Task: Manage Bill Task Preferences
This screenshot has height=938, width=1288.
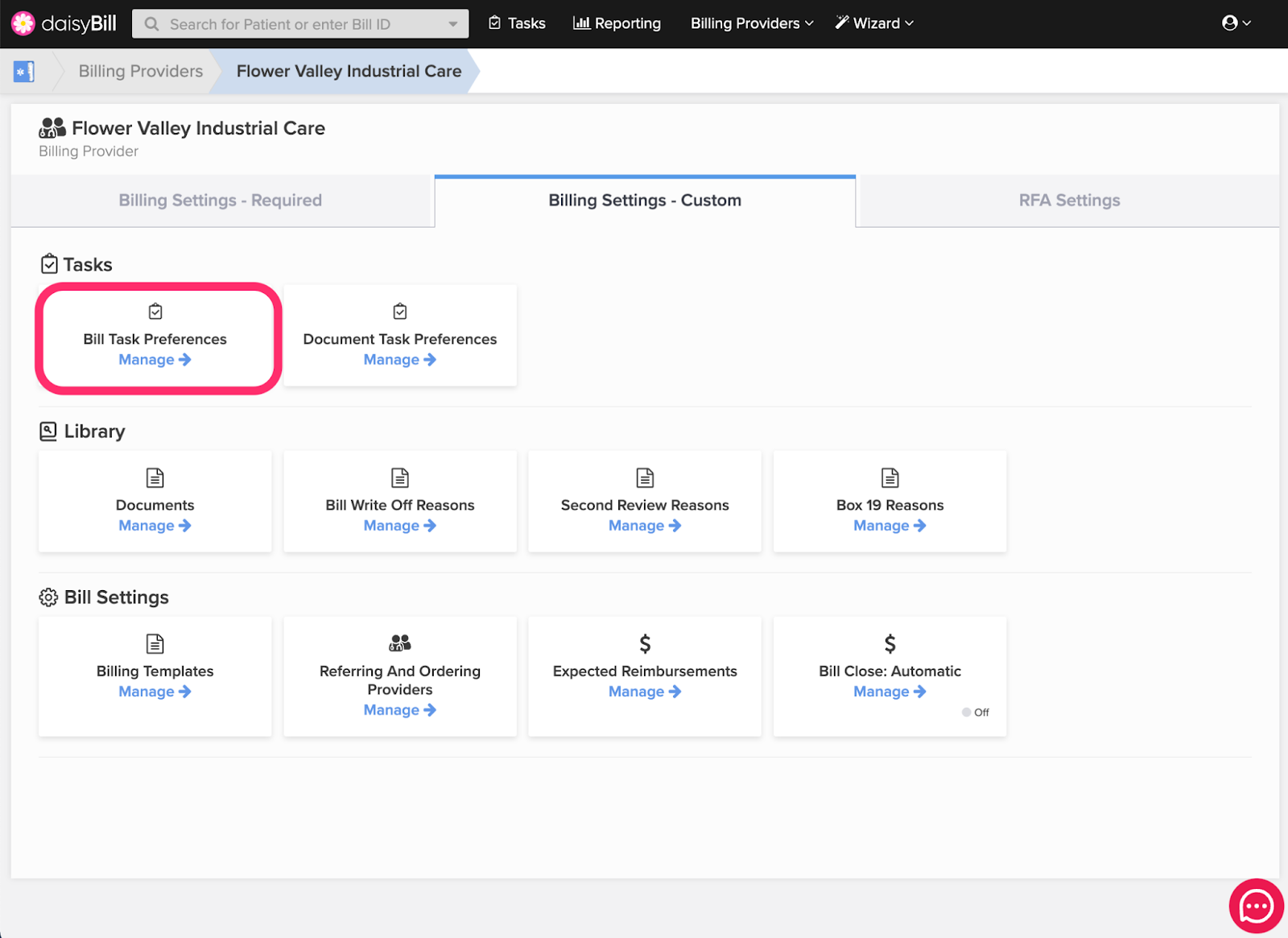Action: [155, 360]
